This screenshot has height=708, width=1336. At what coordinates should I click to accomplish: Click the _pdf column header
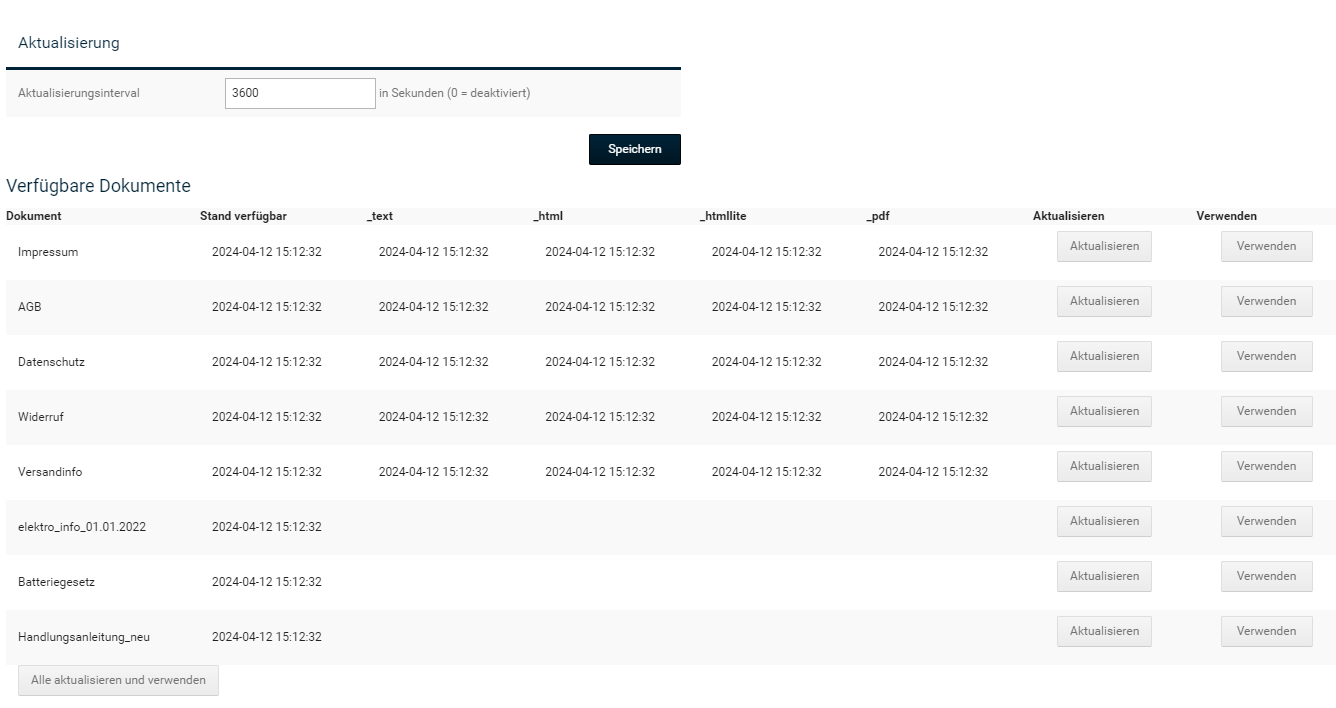(878, 216)
